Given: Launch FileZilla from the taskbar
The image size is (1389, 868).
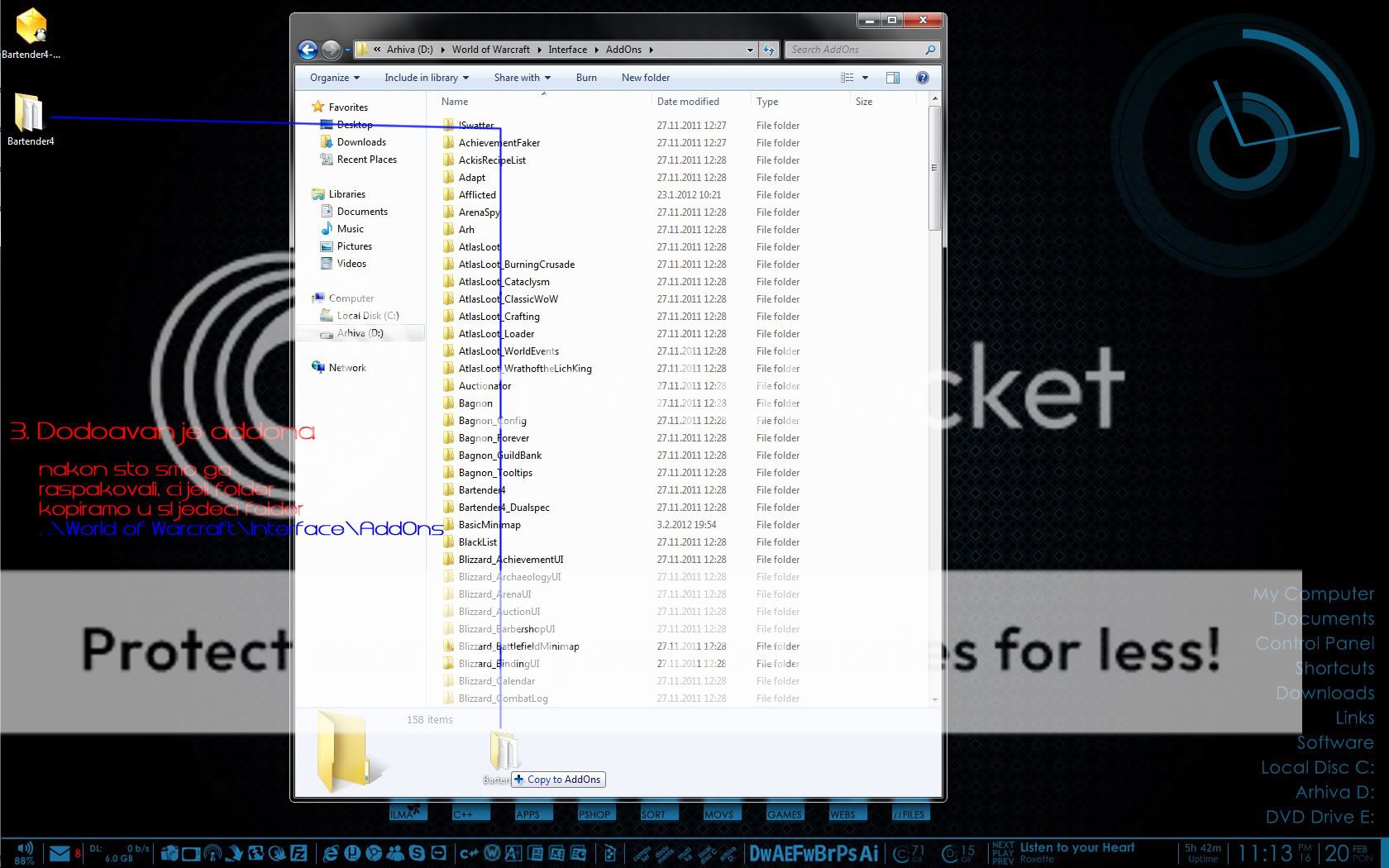Looking at the screenshot, I should (x=298, y=854).
